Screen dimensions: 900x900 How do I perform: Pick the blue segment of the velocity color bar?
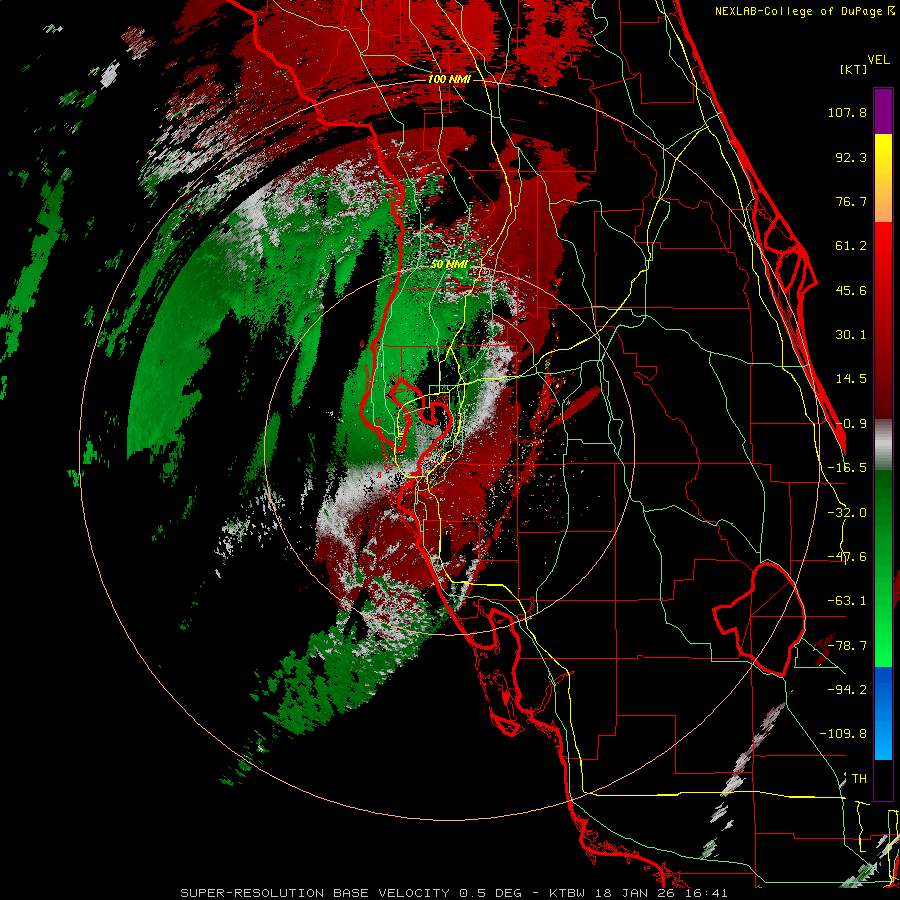click(883, 713)
